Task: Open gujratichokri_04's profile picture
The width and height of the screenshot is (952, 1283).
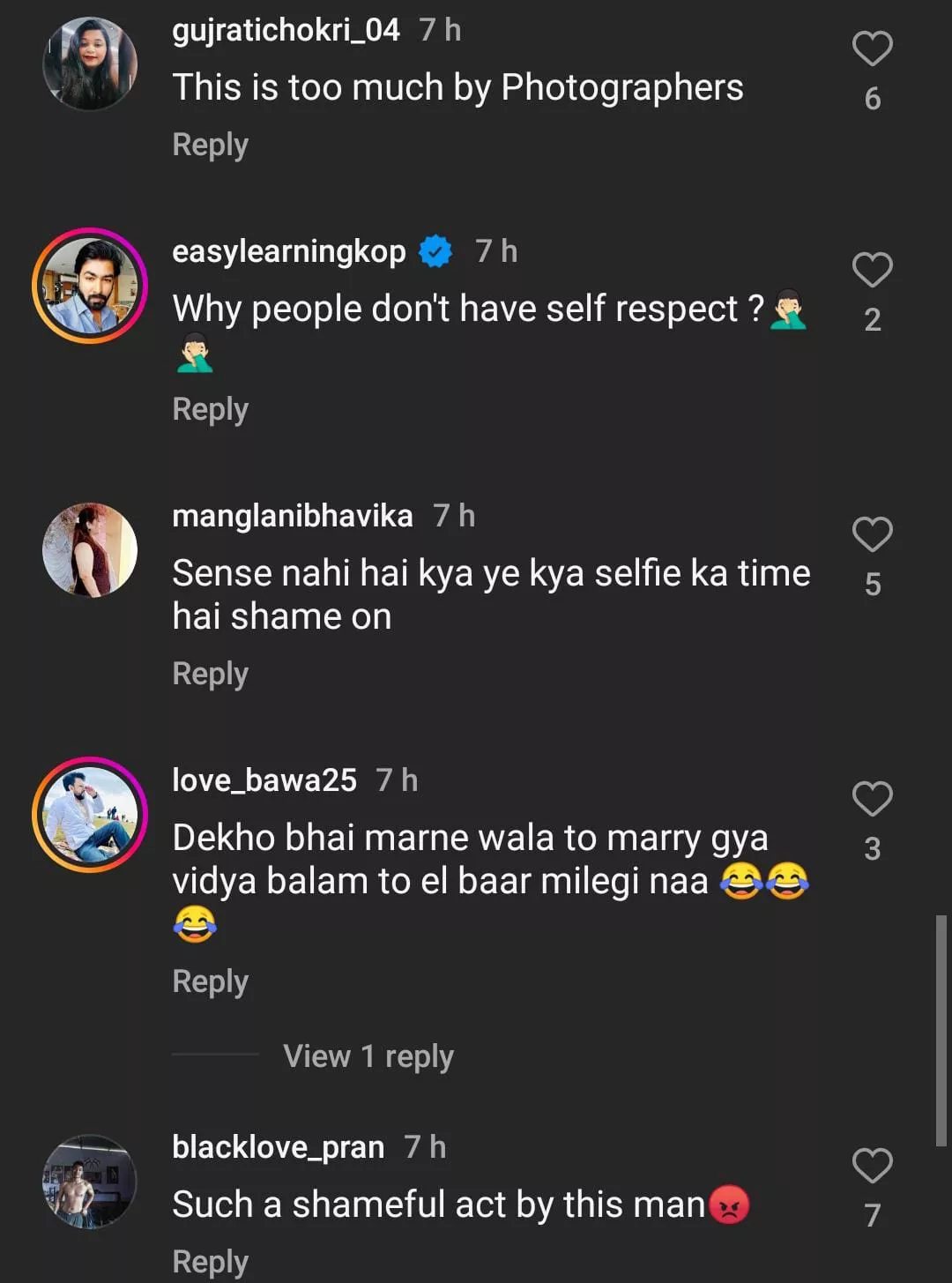Action: pyautogui.click(x=90, y=64)
